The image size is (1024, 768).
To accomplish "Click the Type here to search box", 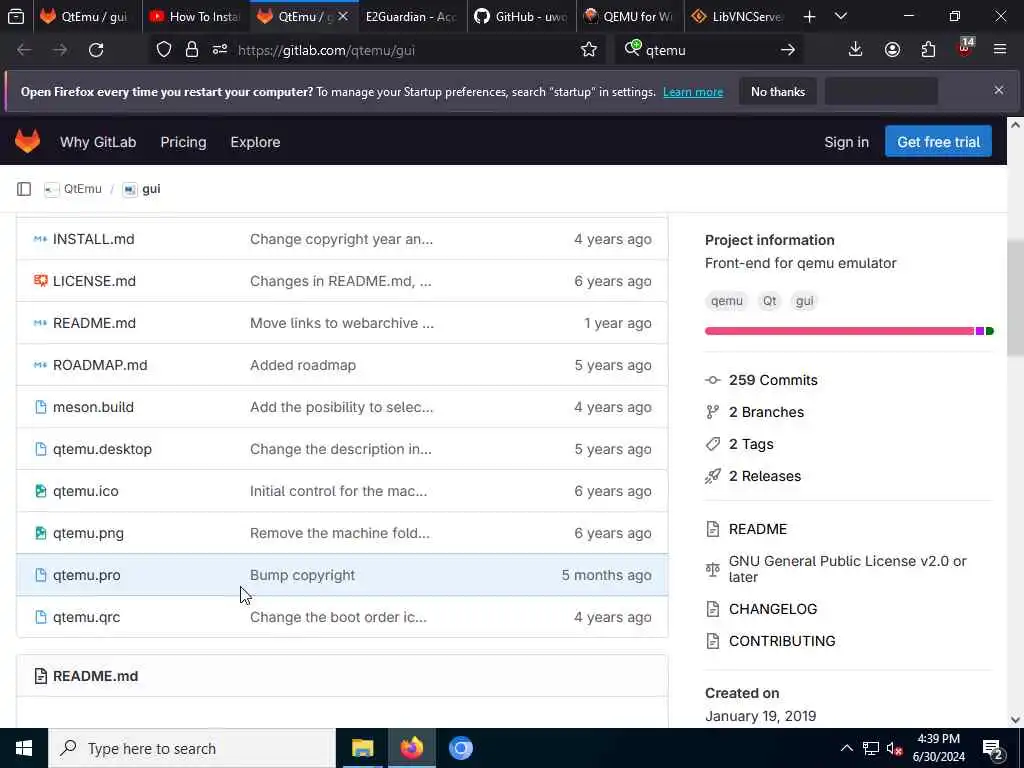I will (192, 748).
